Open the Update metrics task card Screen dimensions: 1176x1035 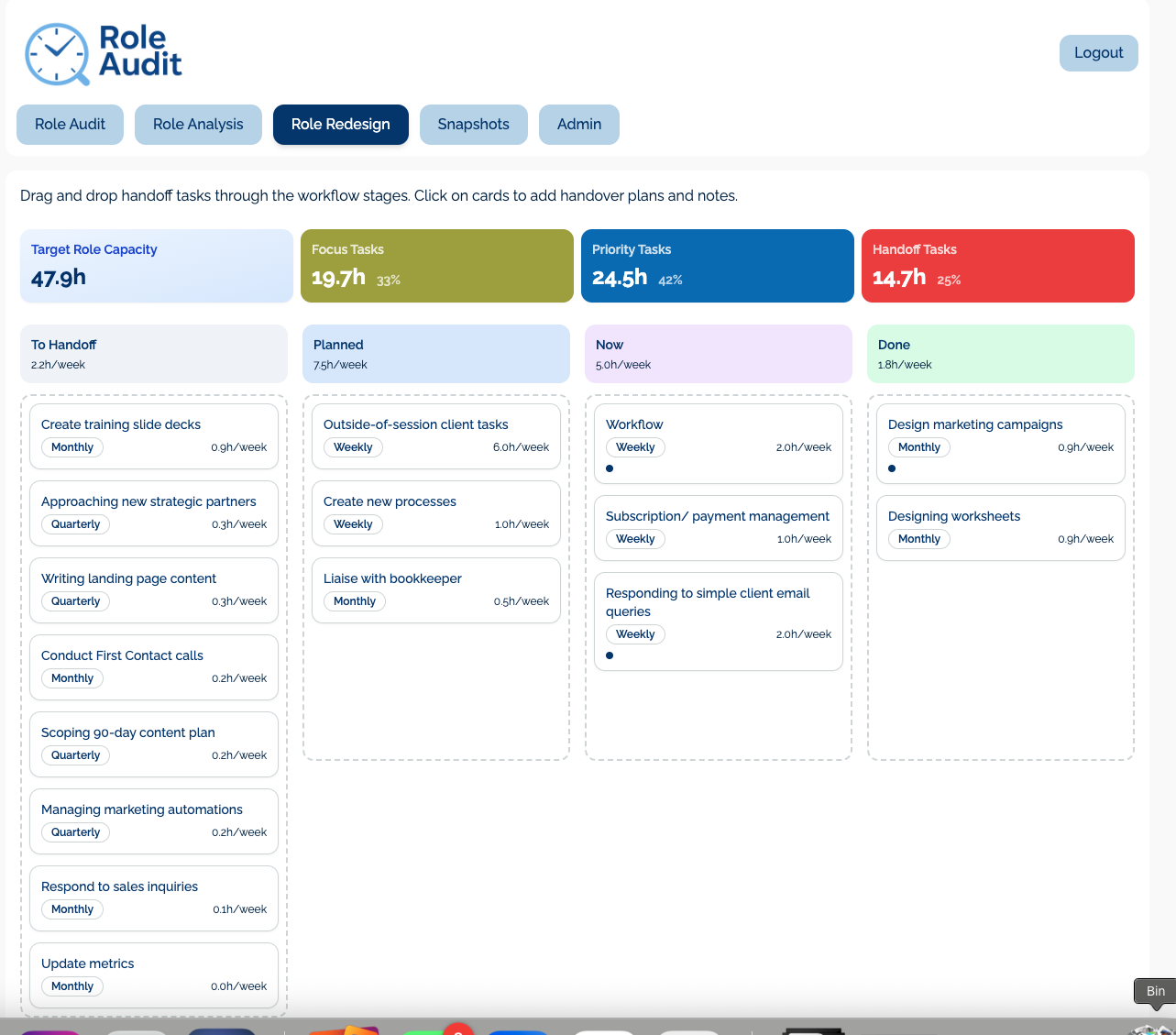click(x=154, y=974)
